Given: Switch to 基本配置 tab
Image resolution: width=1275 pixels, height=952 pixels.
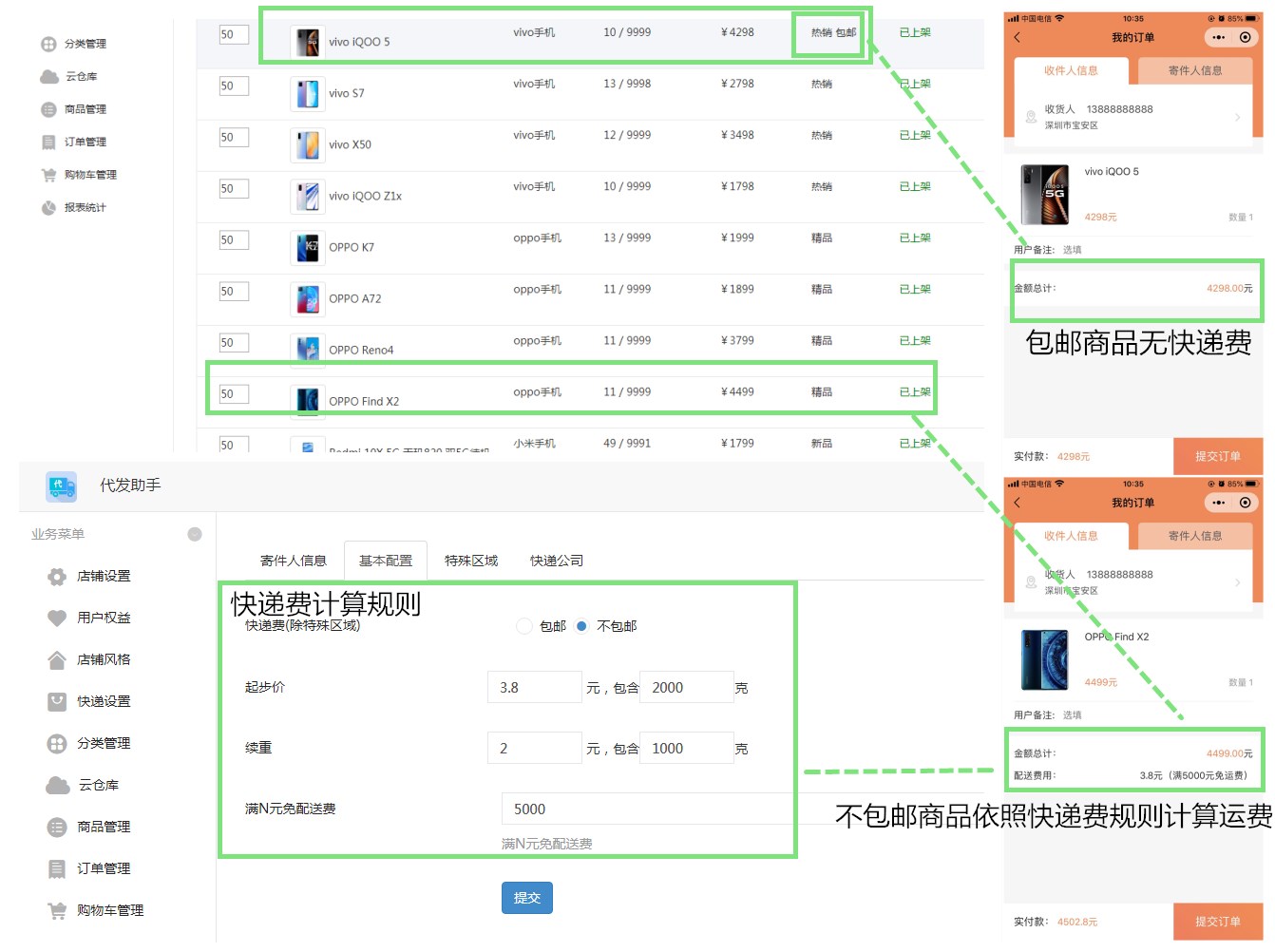Looking at the screenshot, I should [386, 562].
